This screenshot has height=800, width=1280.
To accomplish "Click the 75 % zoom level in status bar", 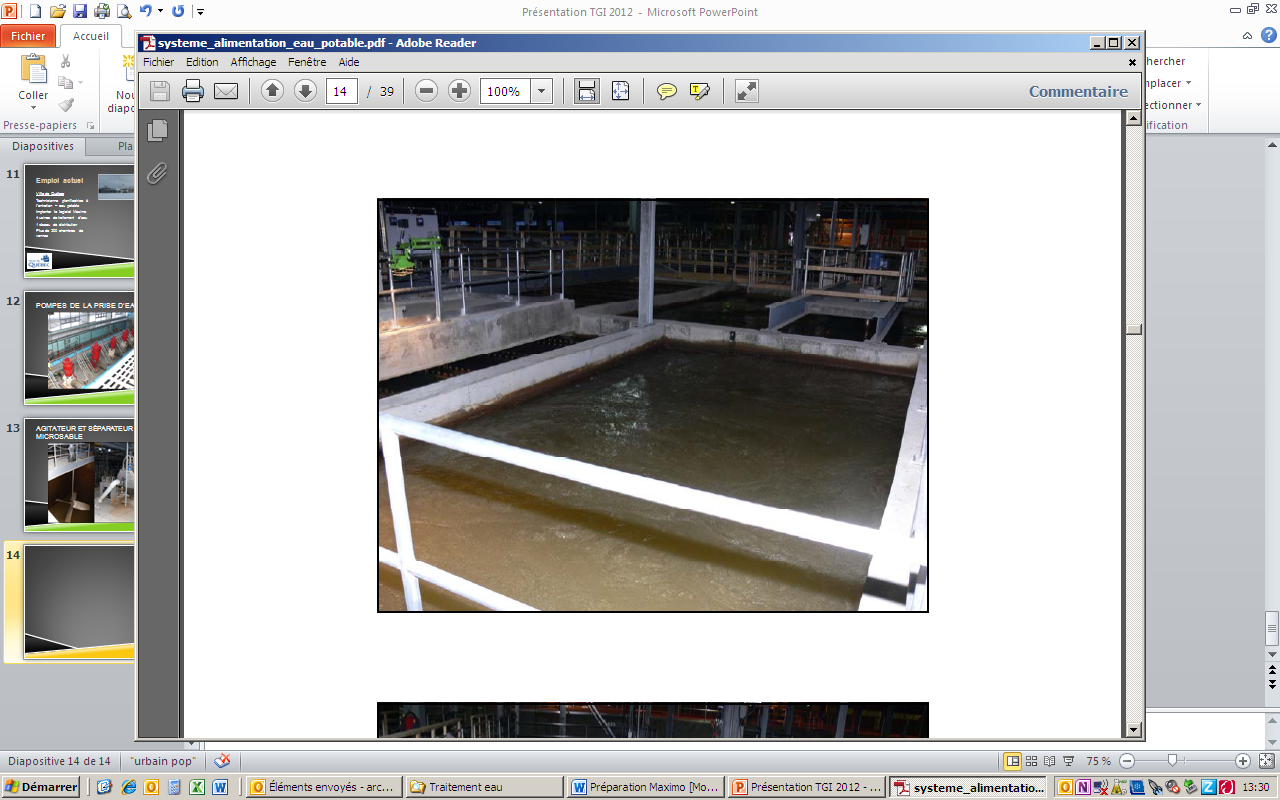I will point(1100,761).
